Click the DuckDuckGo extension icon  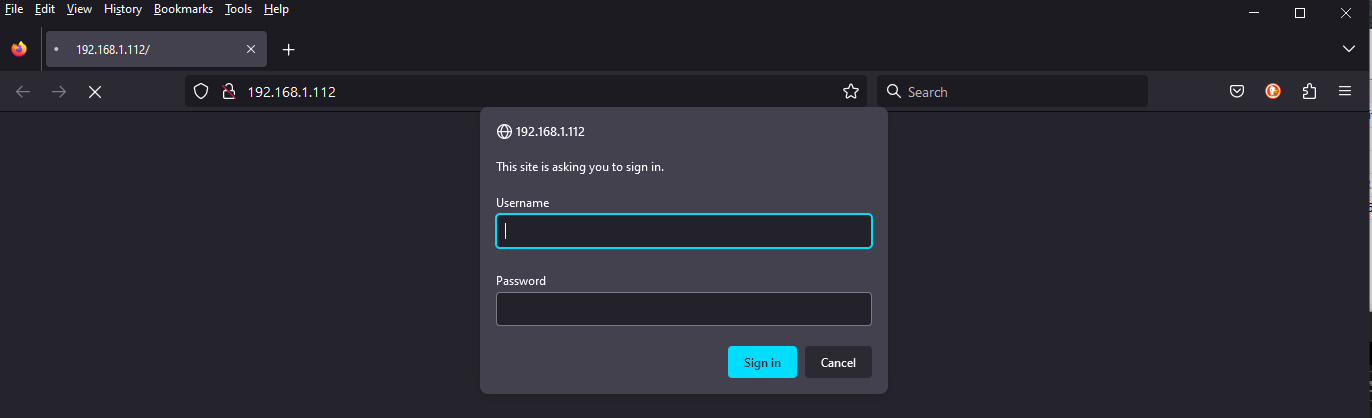[x=1273, y=92]
